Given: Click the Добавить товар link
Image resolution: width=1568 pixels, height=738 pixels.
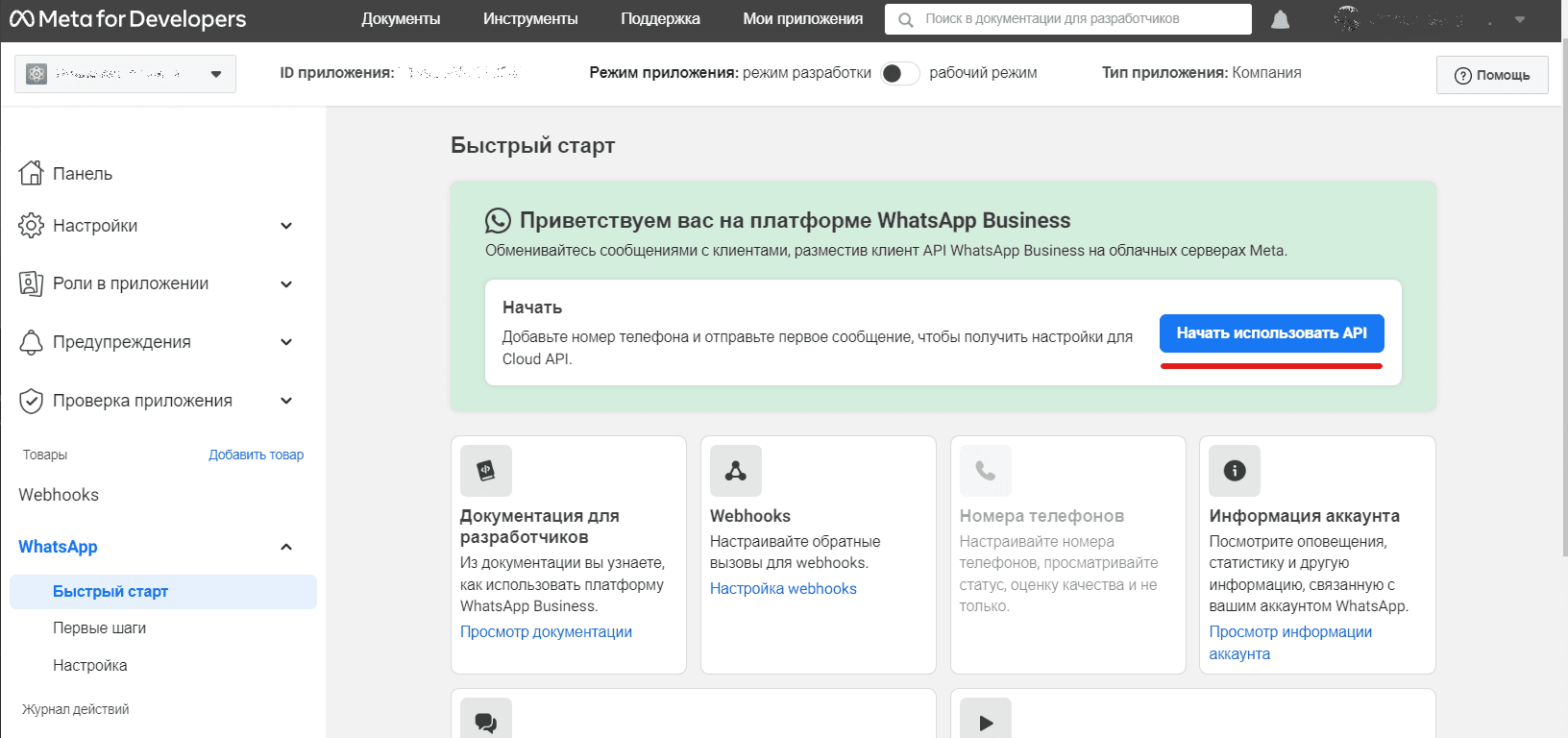Looking at the screenshot, I should click(257, 455).
